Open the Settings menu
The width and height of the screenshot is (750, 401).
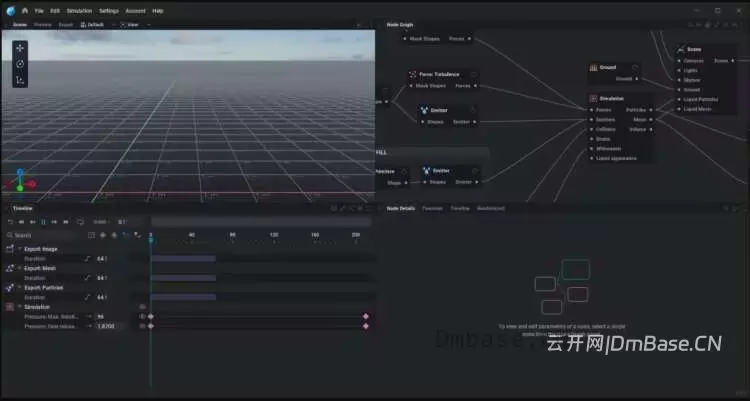click(x=109, y=11)
